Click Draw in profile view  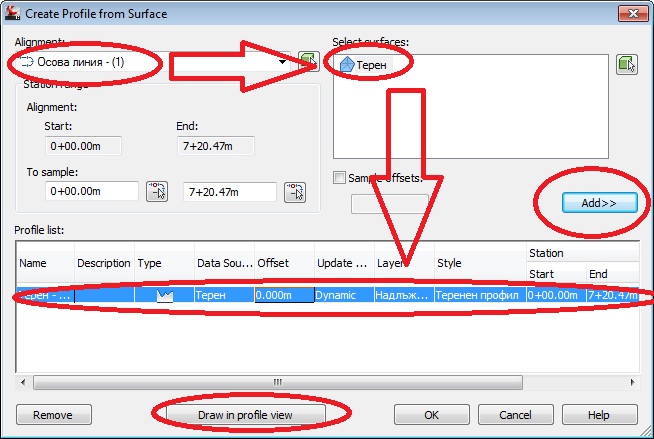(246, 415)
